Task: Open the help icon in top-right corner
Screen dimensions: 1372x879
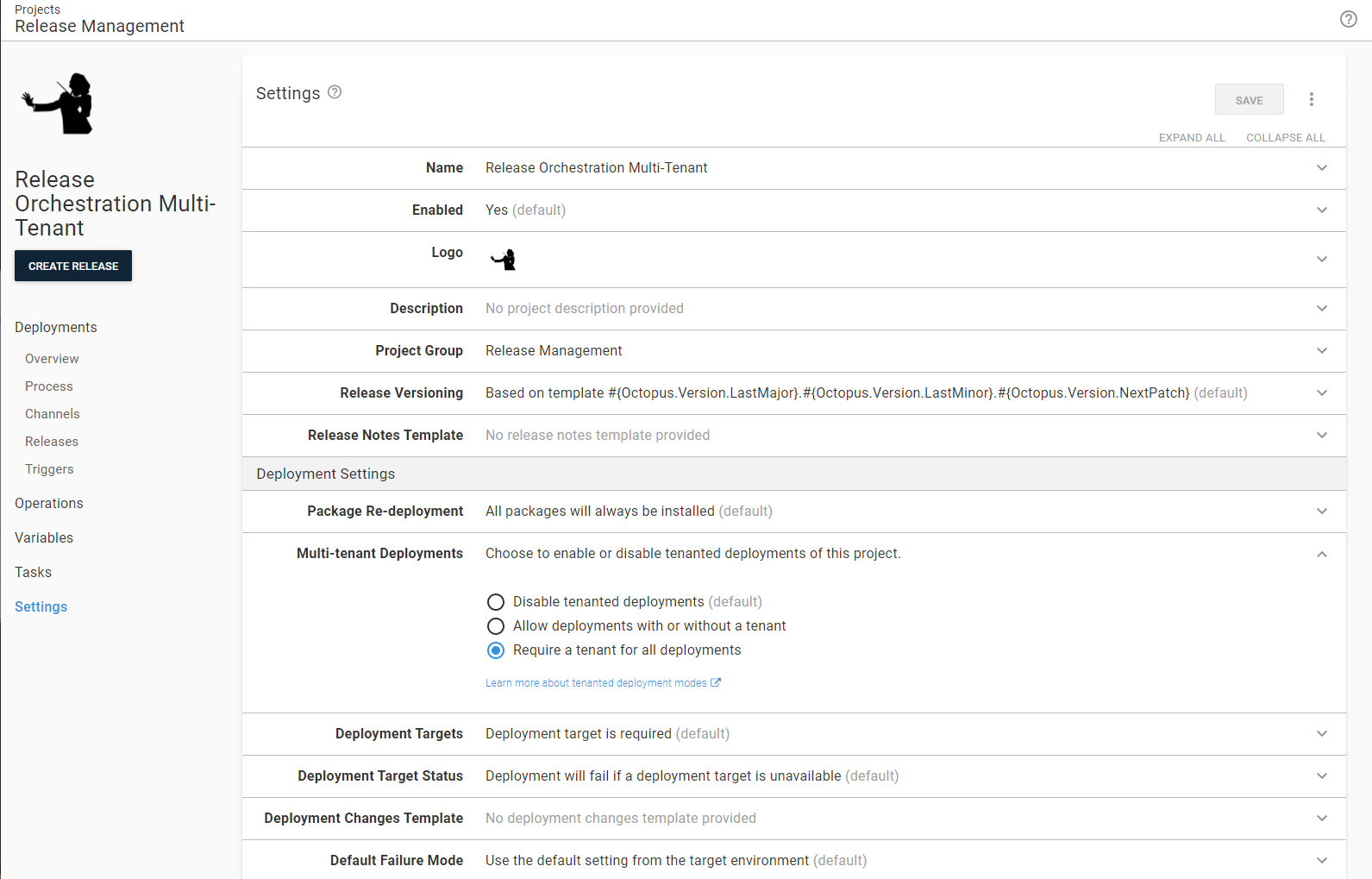Action: tap(1349, 19)
